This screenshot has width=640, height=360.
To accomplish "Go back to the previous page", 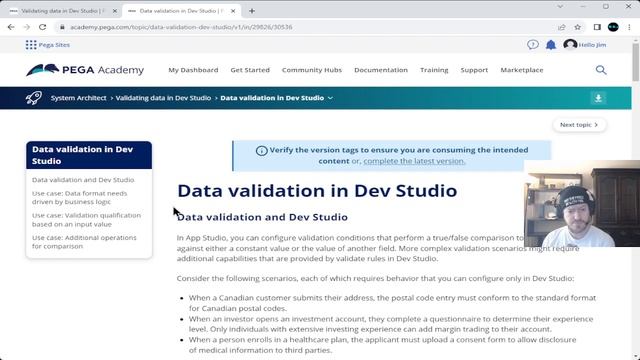I will coord(11,27).
